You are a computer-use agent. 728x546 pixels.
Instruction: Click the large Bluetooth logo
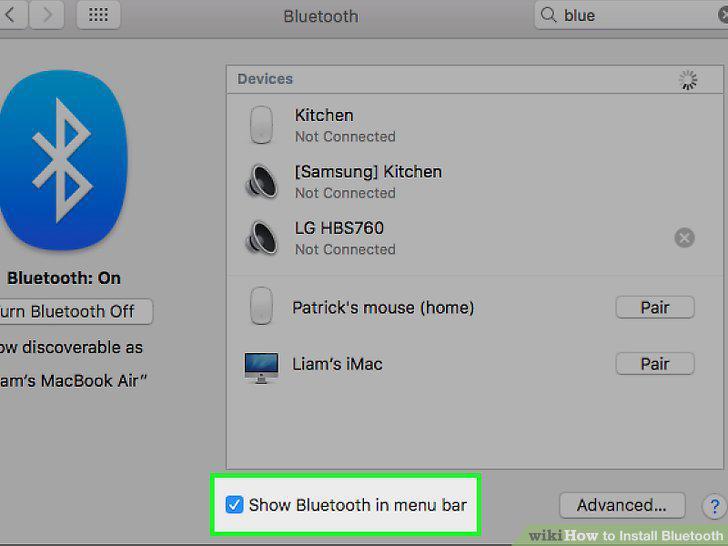62,160
